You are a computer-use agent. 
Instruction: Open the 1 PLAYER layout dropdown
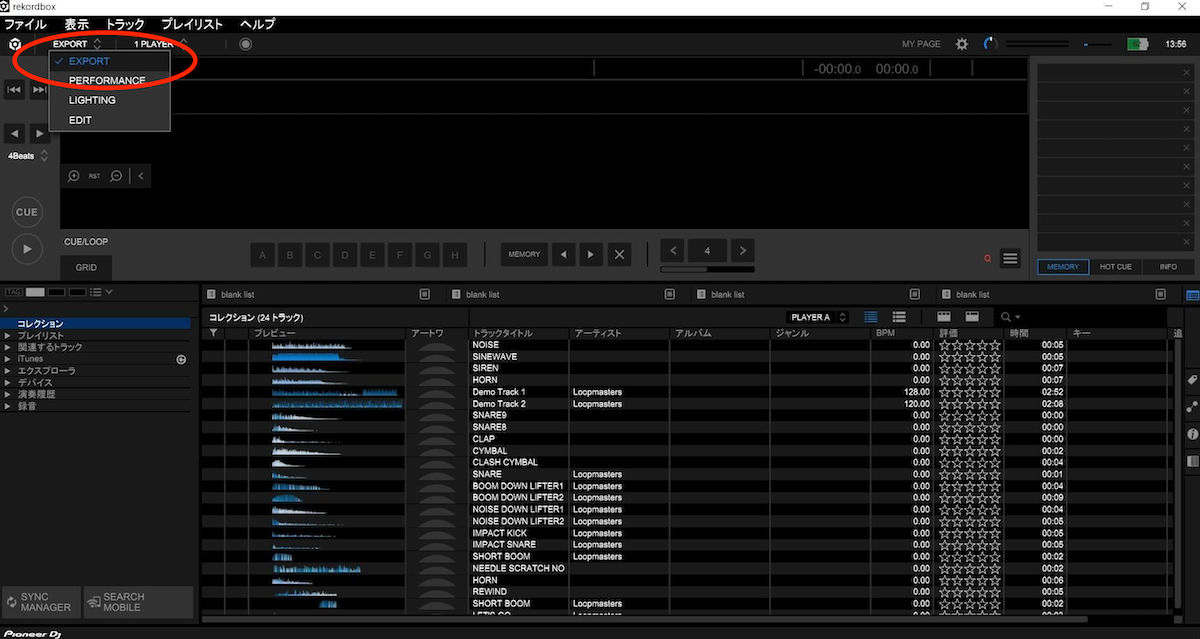(158, 44)
